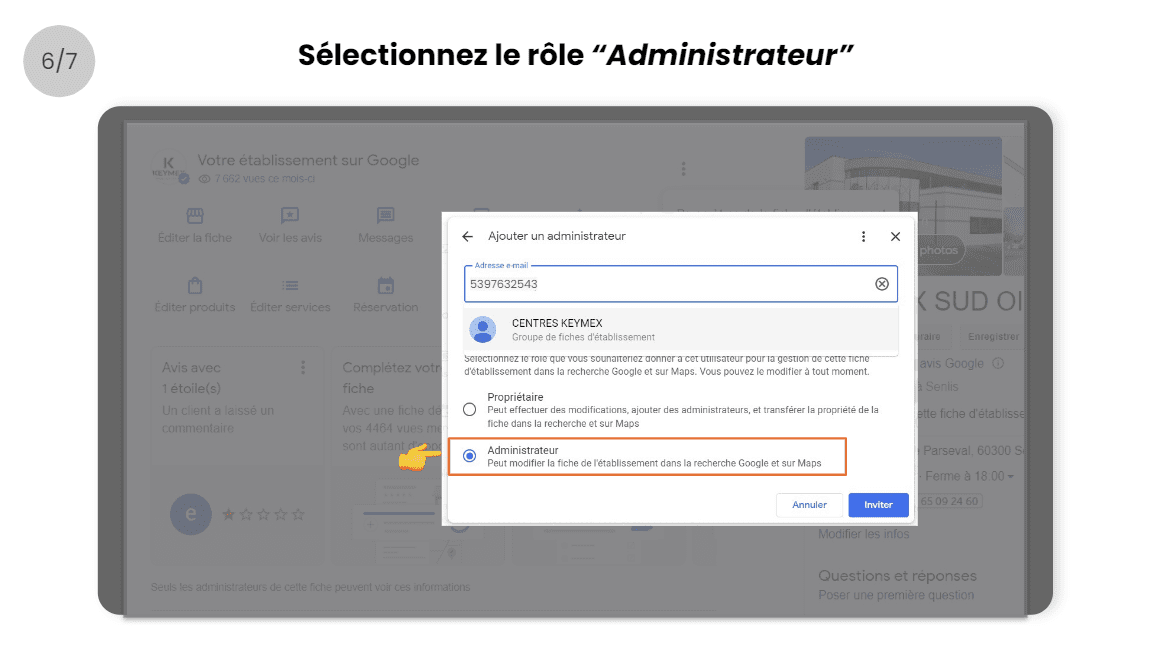Viewport: 1151px width, 645px height.
Task: Open the Voir les avis icon
Action: [290, 216]
